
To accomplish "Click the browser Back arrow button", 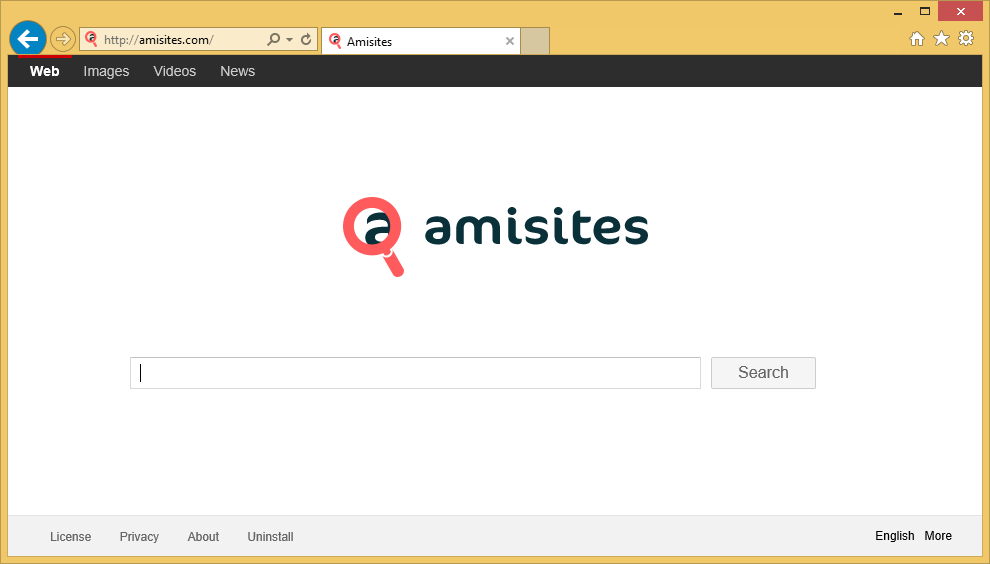I will coord(28,39).
